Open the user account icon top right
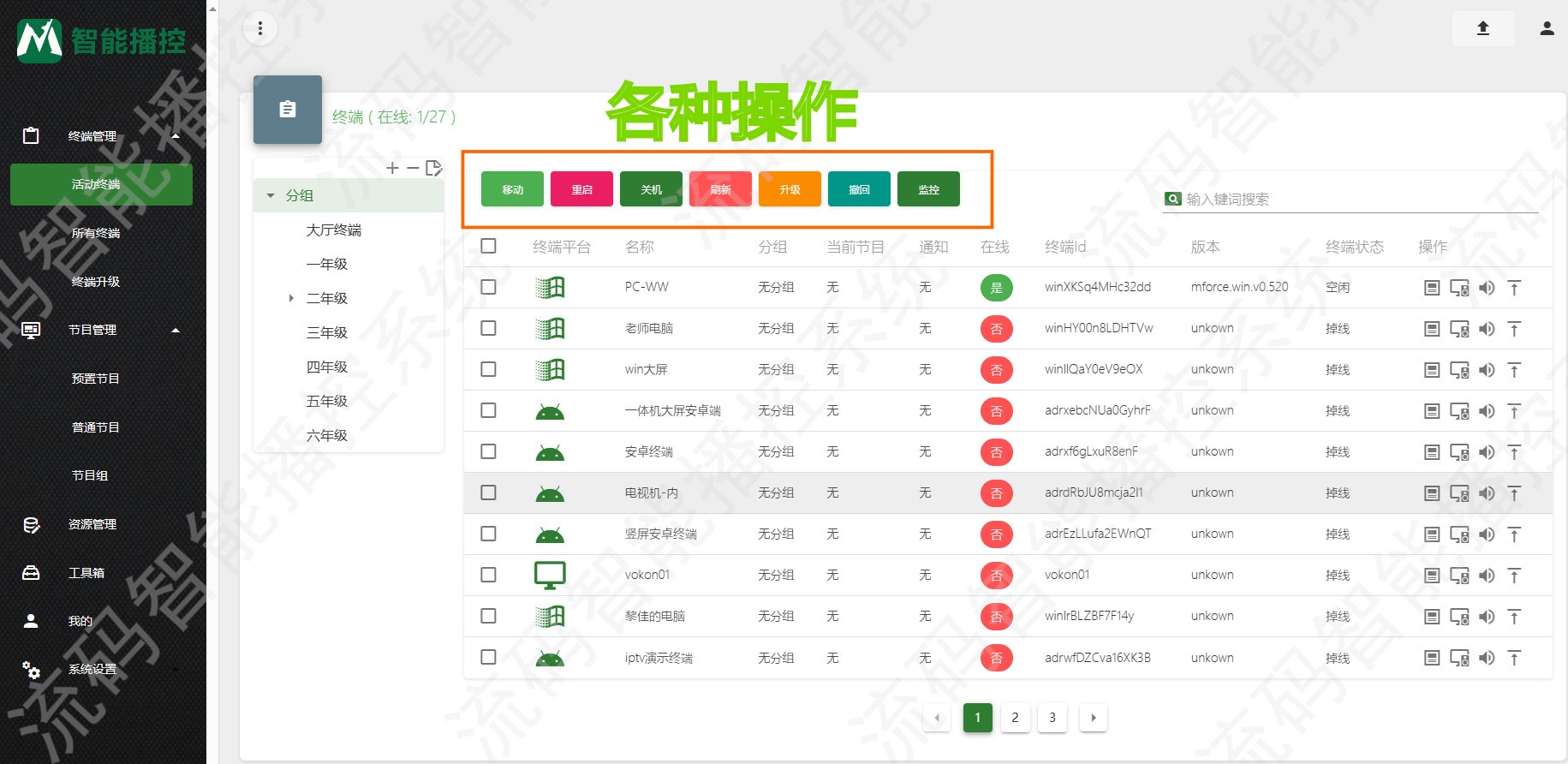Image resolution: width=1568 pixels, height=764 pixels. pos(1547,28)
